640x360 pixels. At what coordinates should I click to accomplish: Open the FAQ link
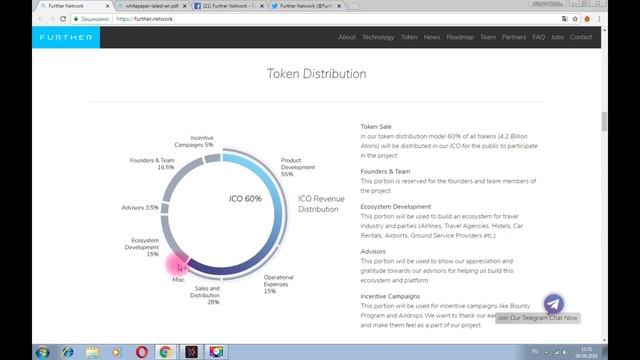tap(538, 37)
